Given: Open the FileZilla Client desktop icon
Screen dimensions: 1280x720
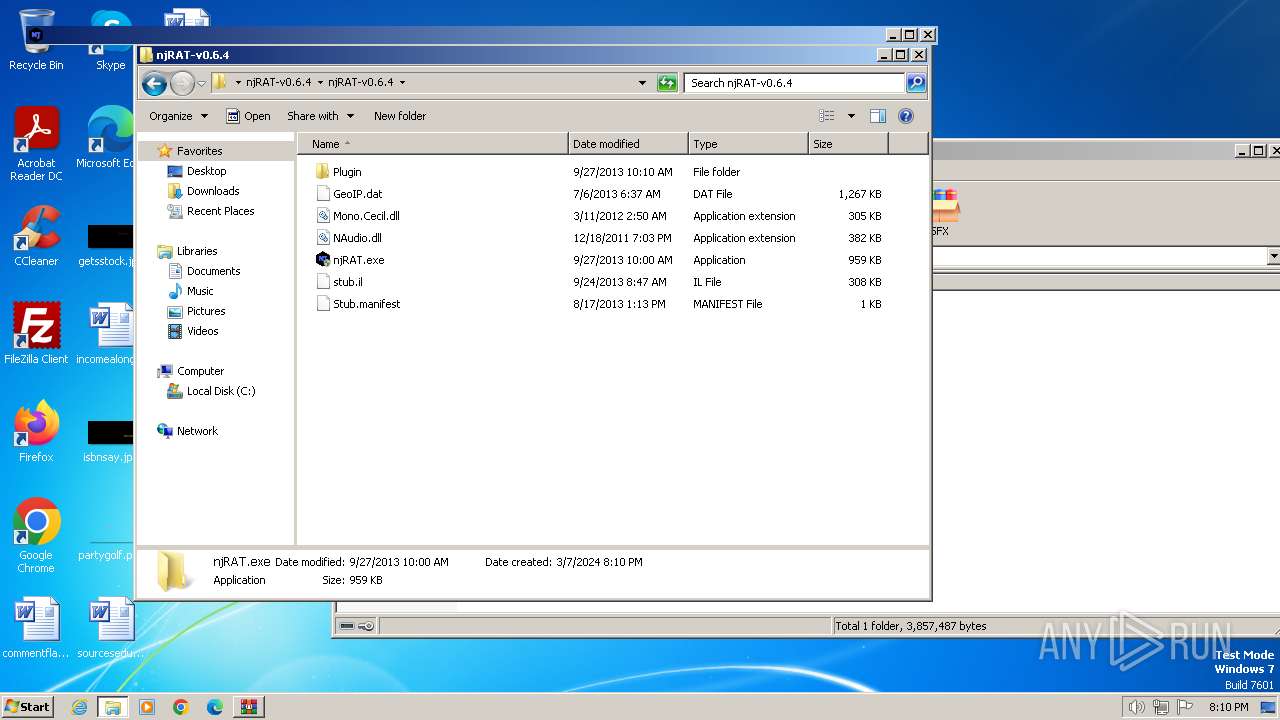Looking at the screenshot, I should [36, 334].
